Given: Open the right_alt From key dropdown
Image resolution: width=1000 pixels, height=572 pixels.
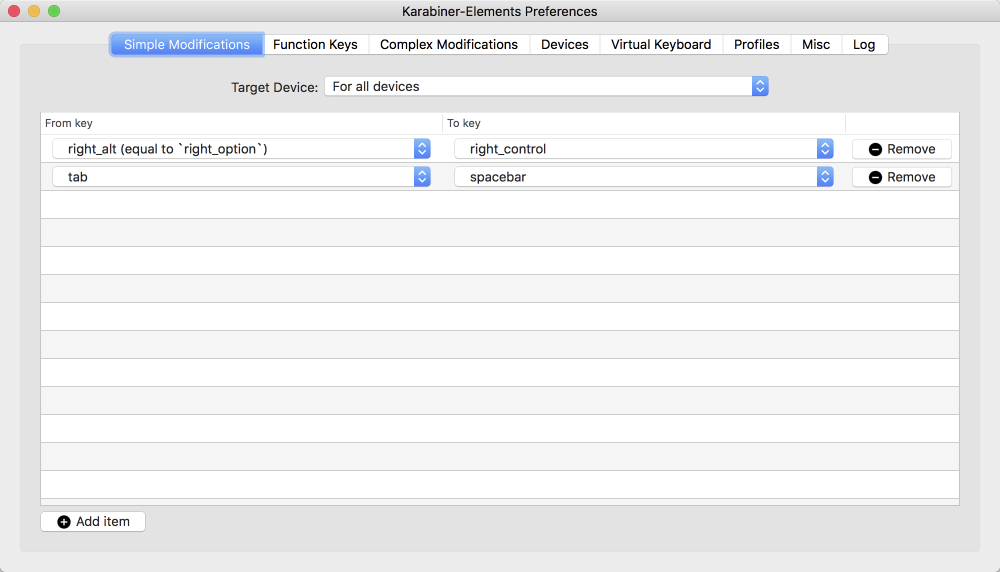Looking at the screenshot, I should coord(241,149).
